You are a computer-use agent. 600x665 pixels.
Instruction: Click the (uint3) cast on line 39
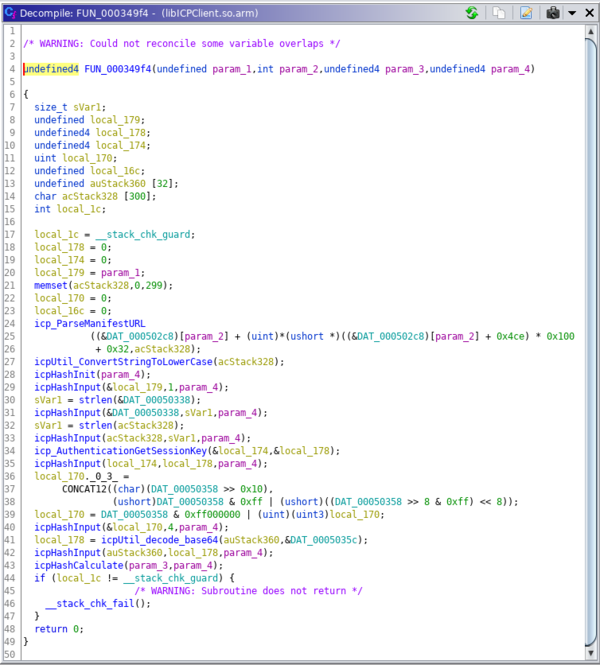click(310, 514)
